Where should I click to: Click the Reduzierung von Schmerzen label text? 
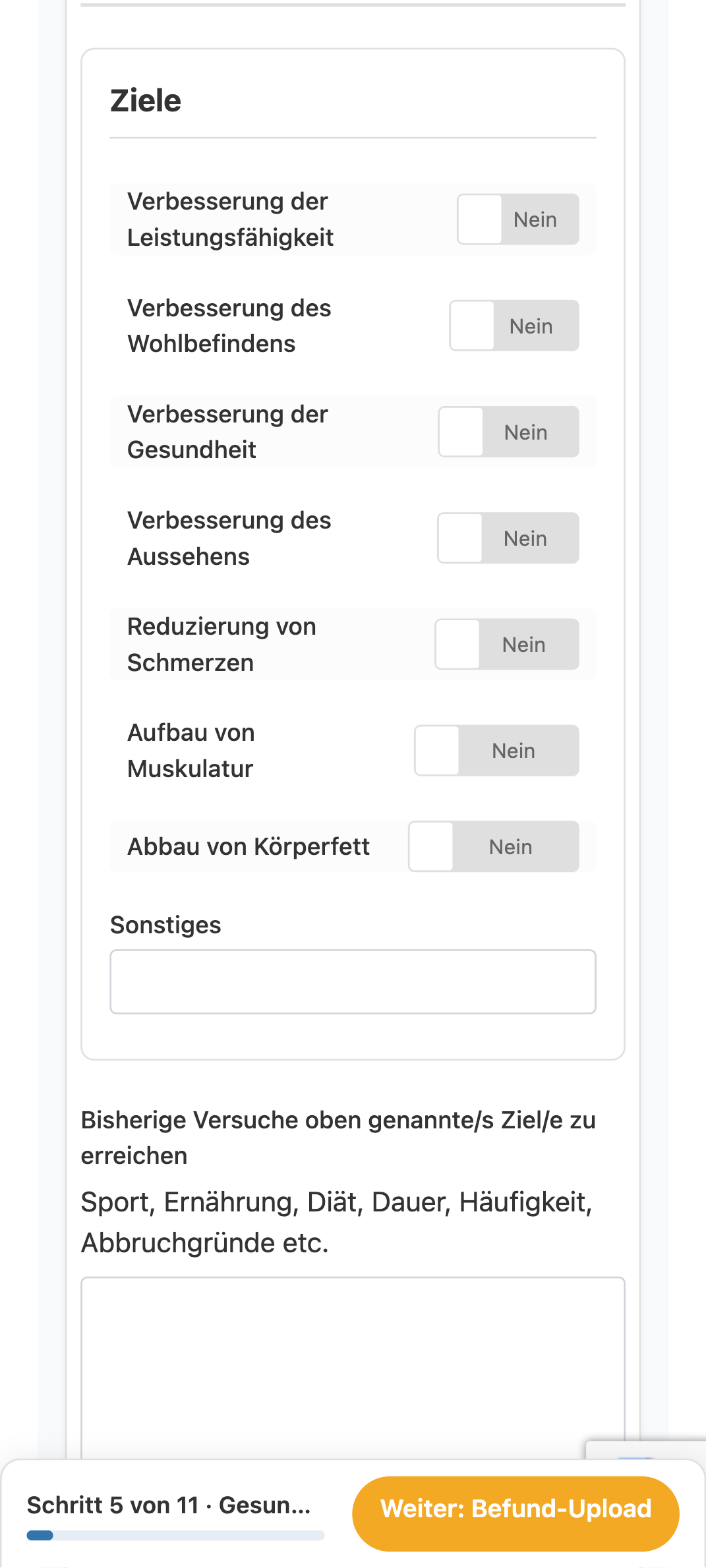click(x=221, y=644)
